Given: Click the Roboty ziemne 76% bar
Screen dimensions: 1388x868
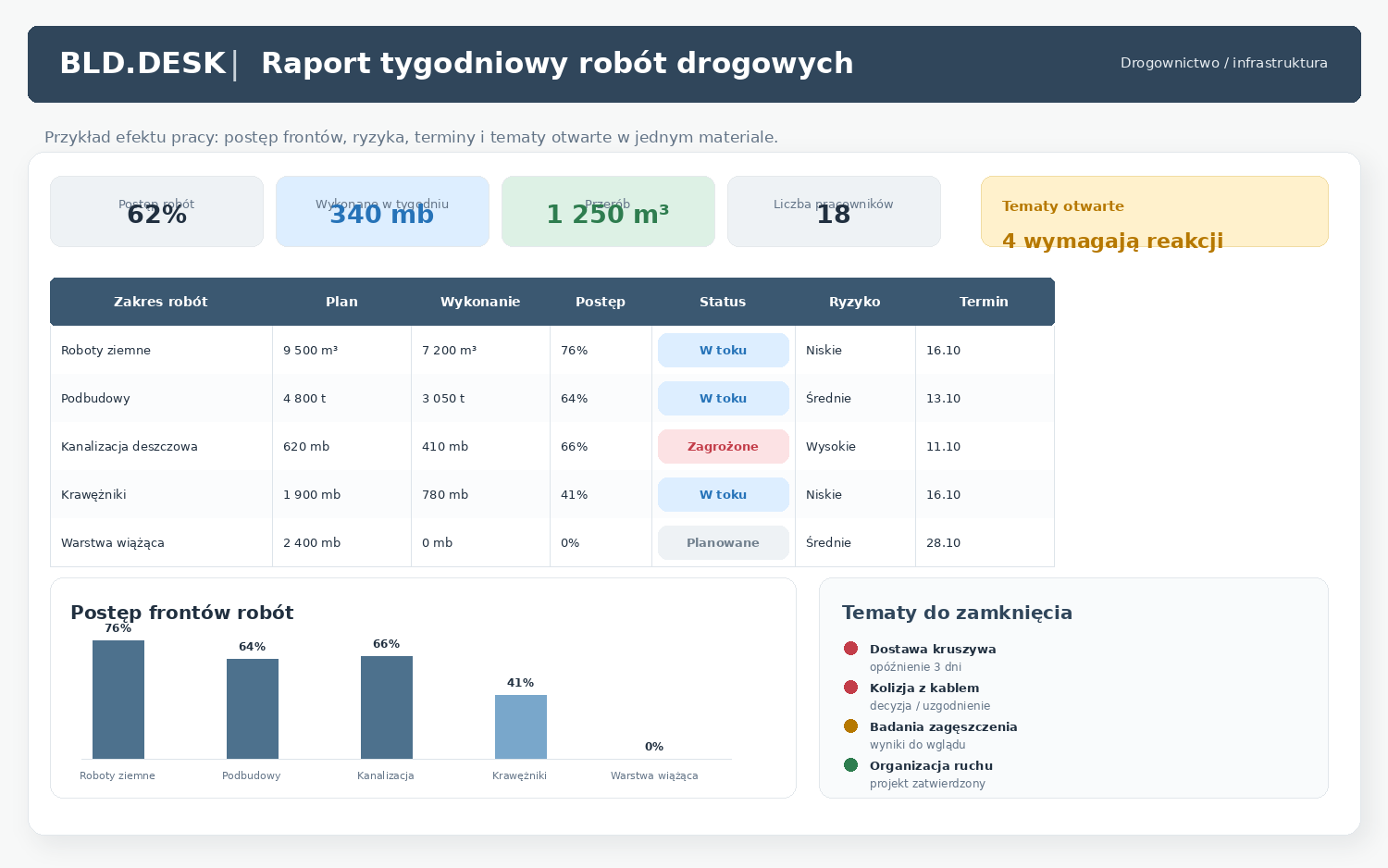Looking at the screenshot, I should tap(118, 700).
